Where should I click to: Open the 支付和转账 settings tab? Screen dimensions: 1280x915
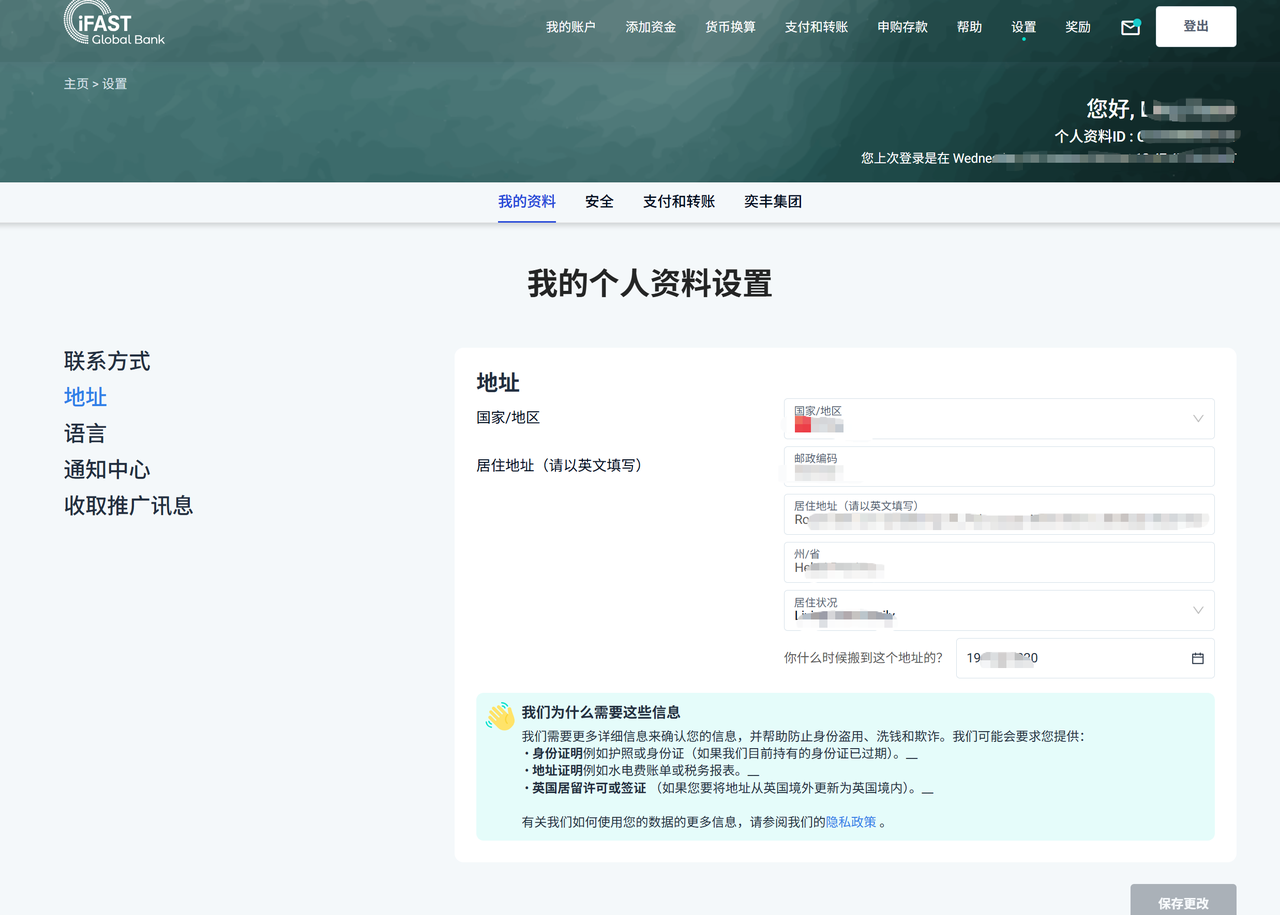click(679, 201)
